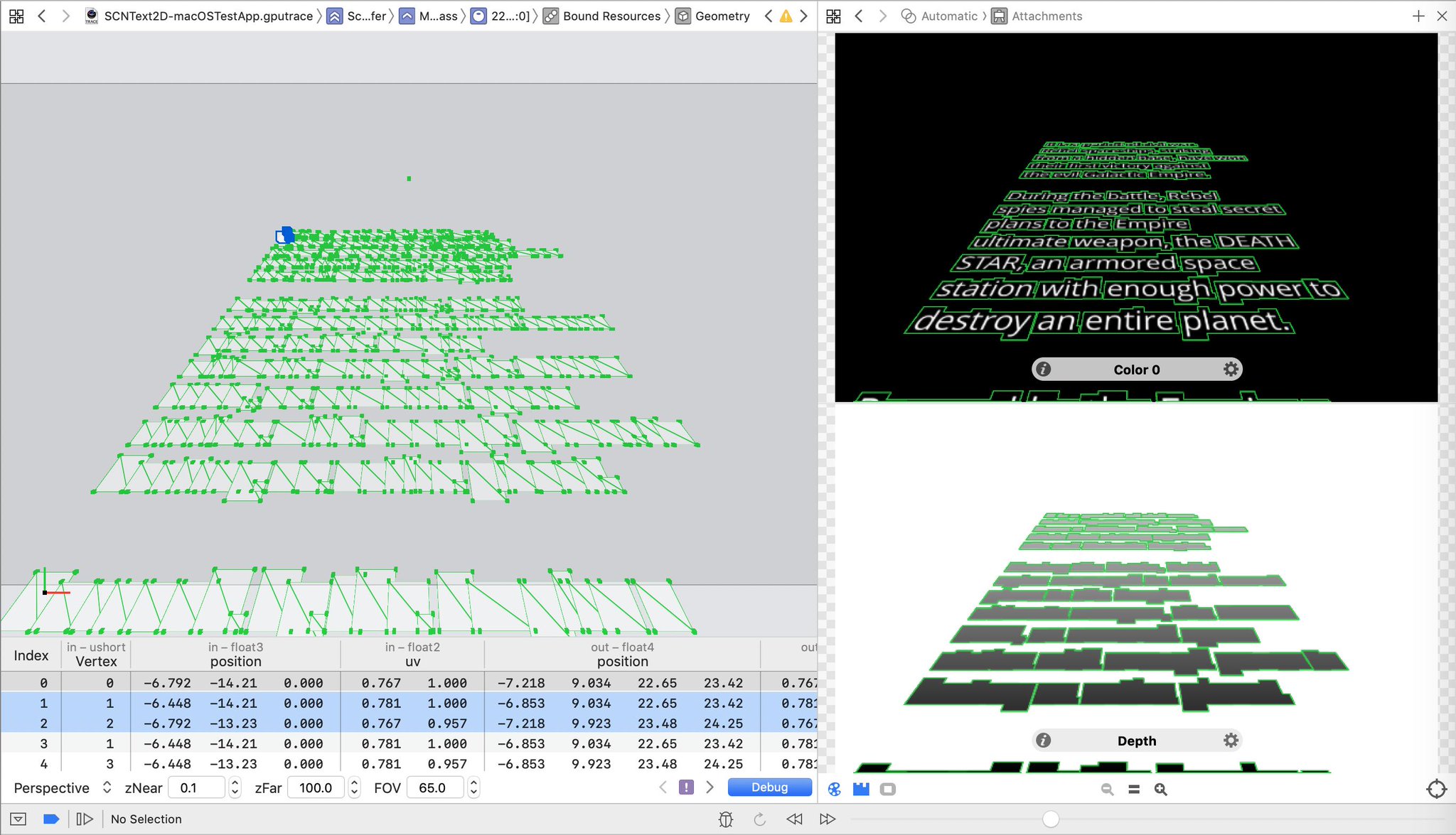Toggle the debug area visibility button
This screenshot has height=835, width=1456.
18,819
